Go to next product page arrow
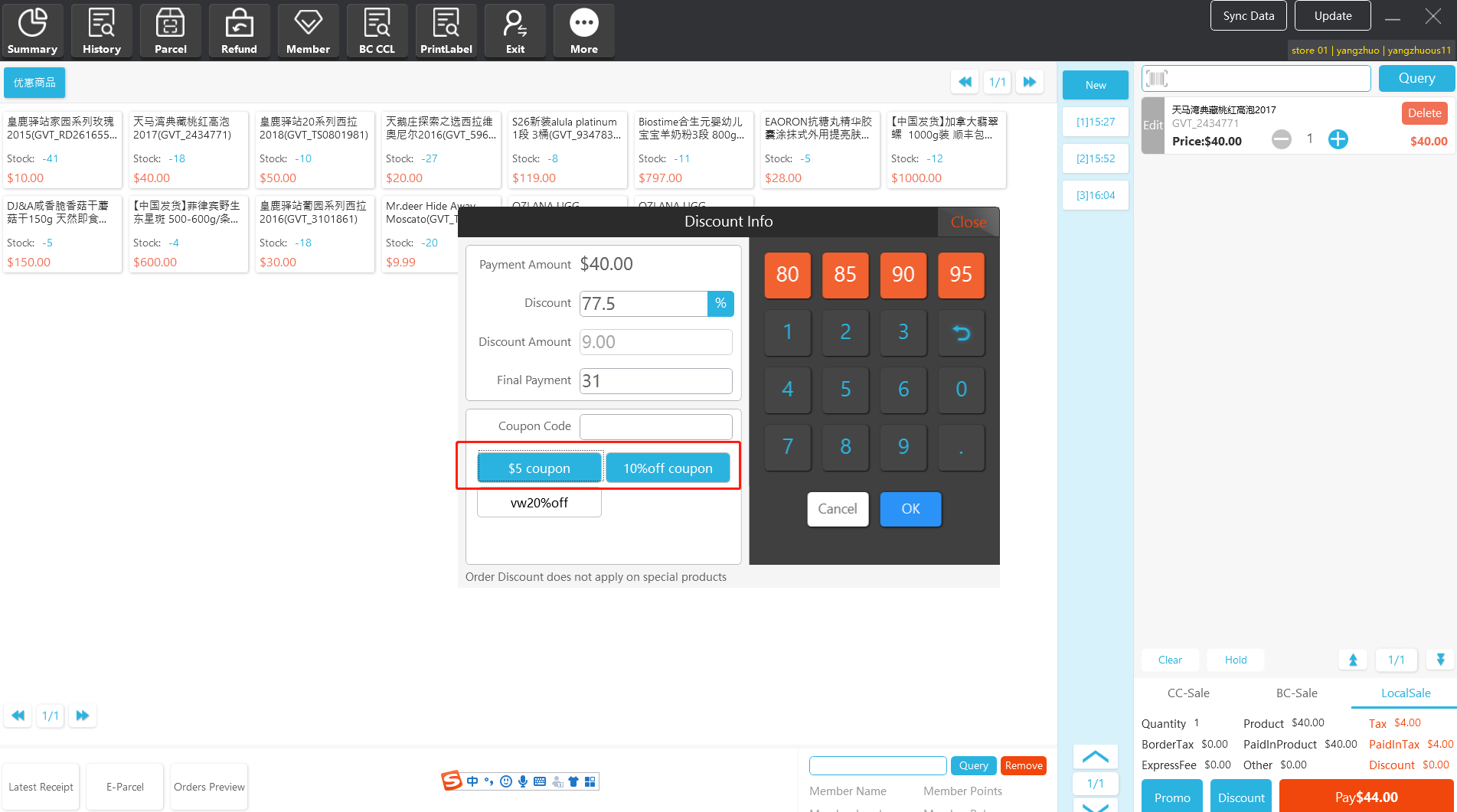 1030,82
